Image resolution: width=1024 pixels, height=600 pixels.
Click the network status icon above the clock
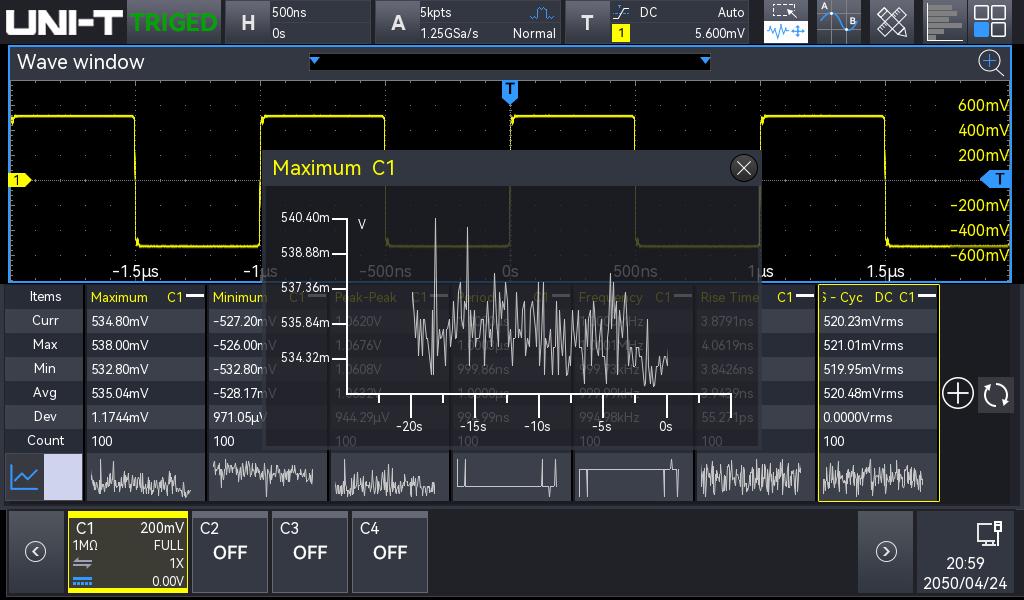pos(988,533)
